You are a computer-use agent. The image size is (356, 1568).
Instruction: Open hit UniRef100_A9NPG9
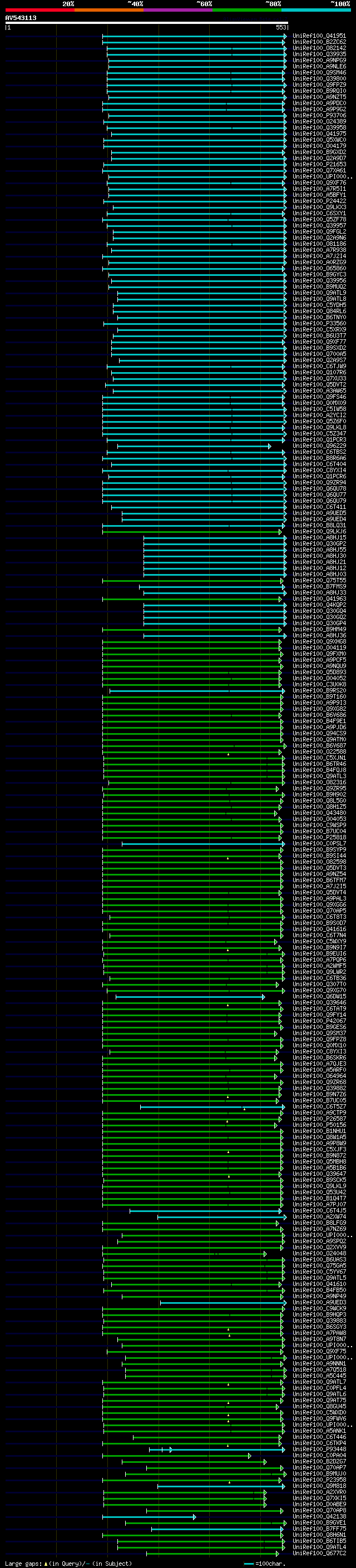coord(319,60)
